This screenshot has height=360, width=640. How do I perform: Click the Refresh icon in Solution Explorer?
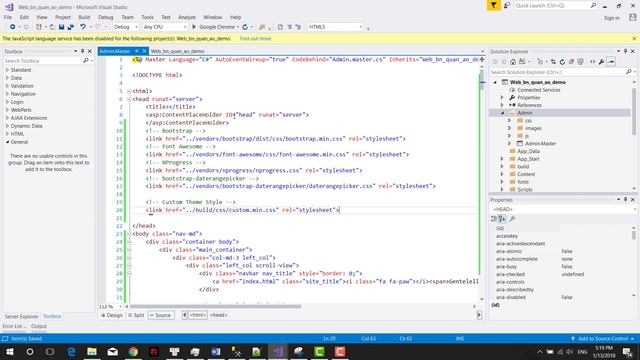(562, 62)
